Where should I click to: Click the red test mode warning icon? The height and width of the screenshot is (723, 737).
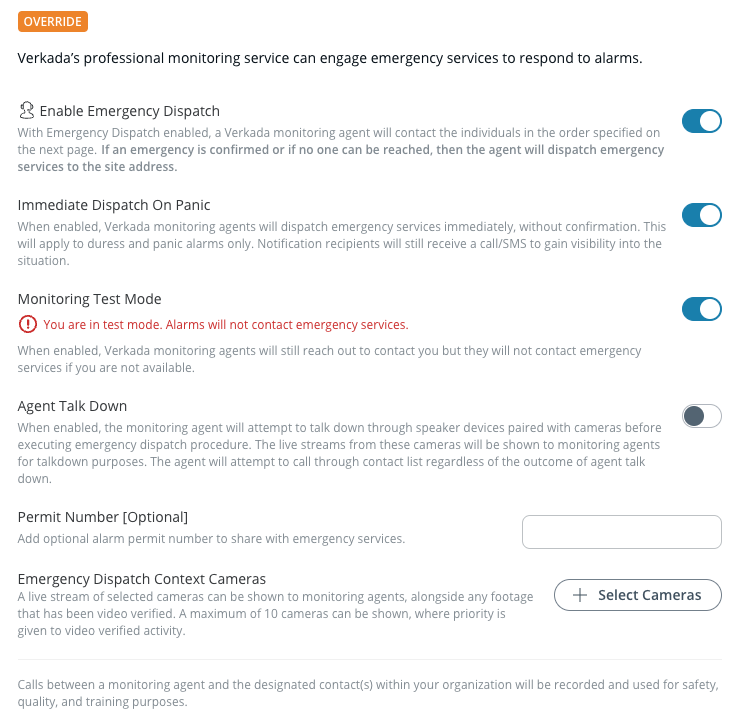click(27, 324)
